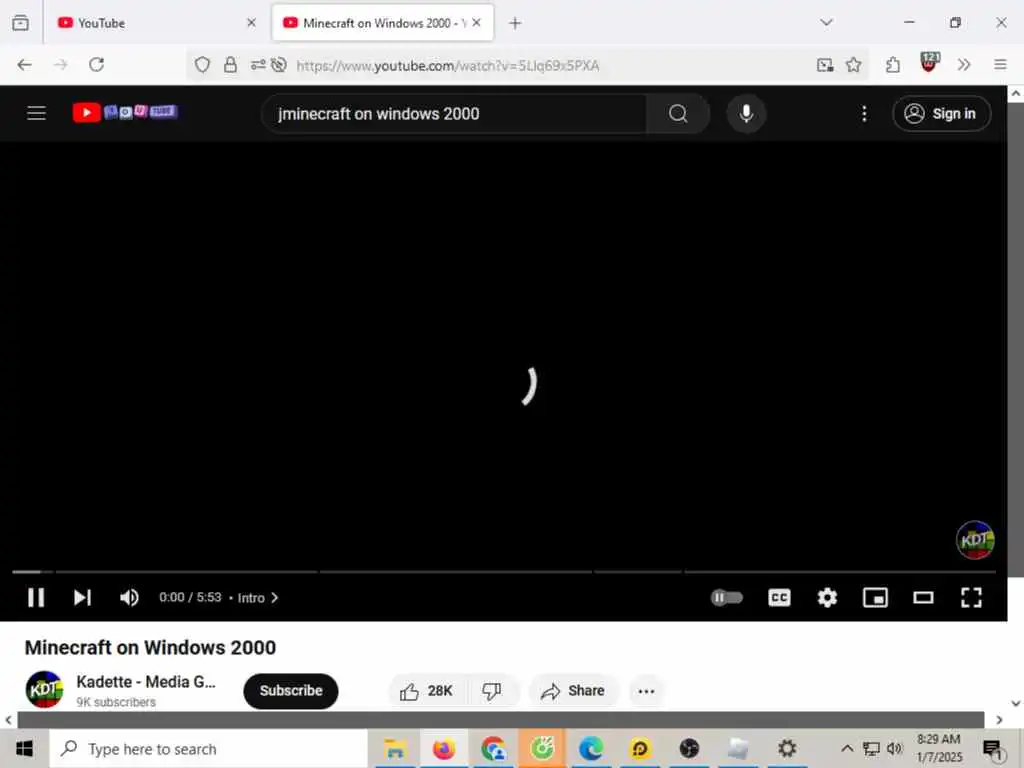1024x768 pixels.
Task: Open the Windows Start menu
Action: (x=24, y=748)
